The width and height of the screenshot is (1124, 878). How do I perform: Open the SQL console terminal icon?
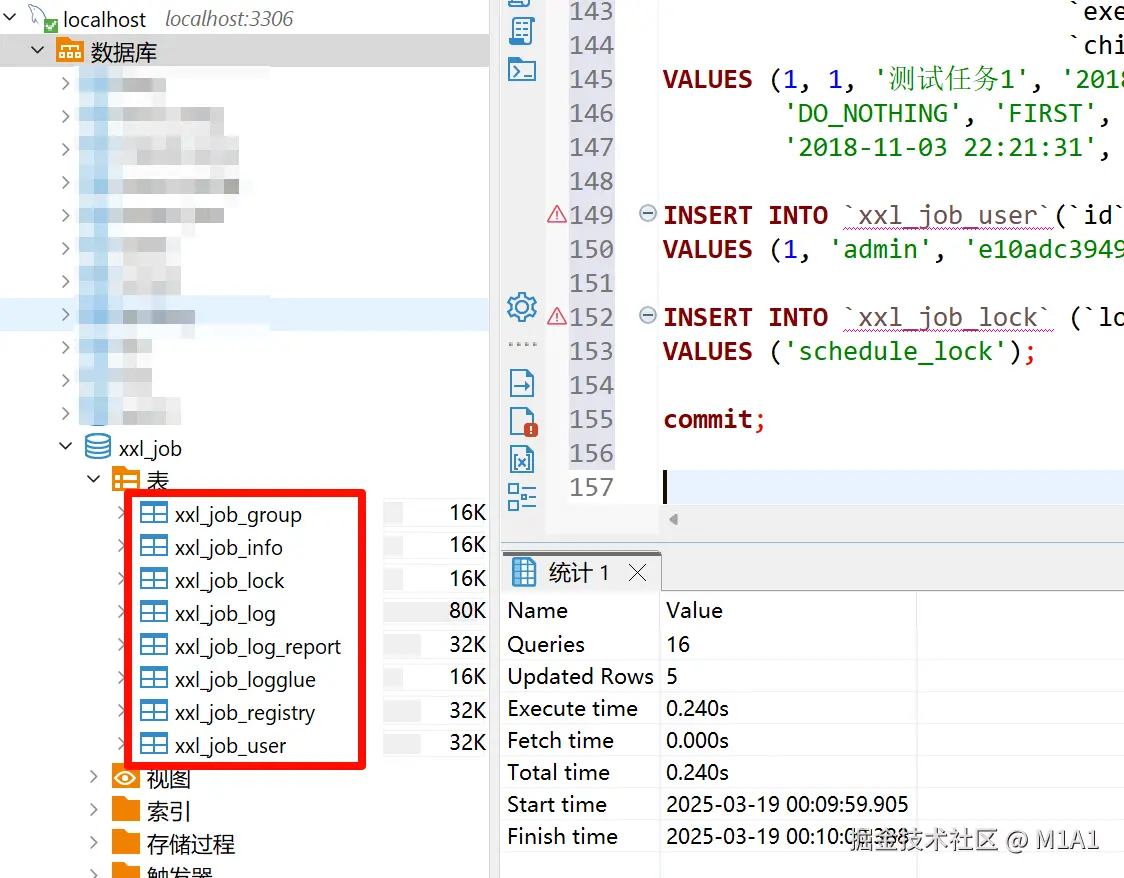point(521,70)
